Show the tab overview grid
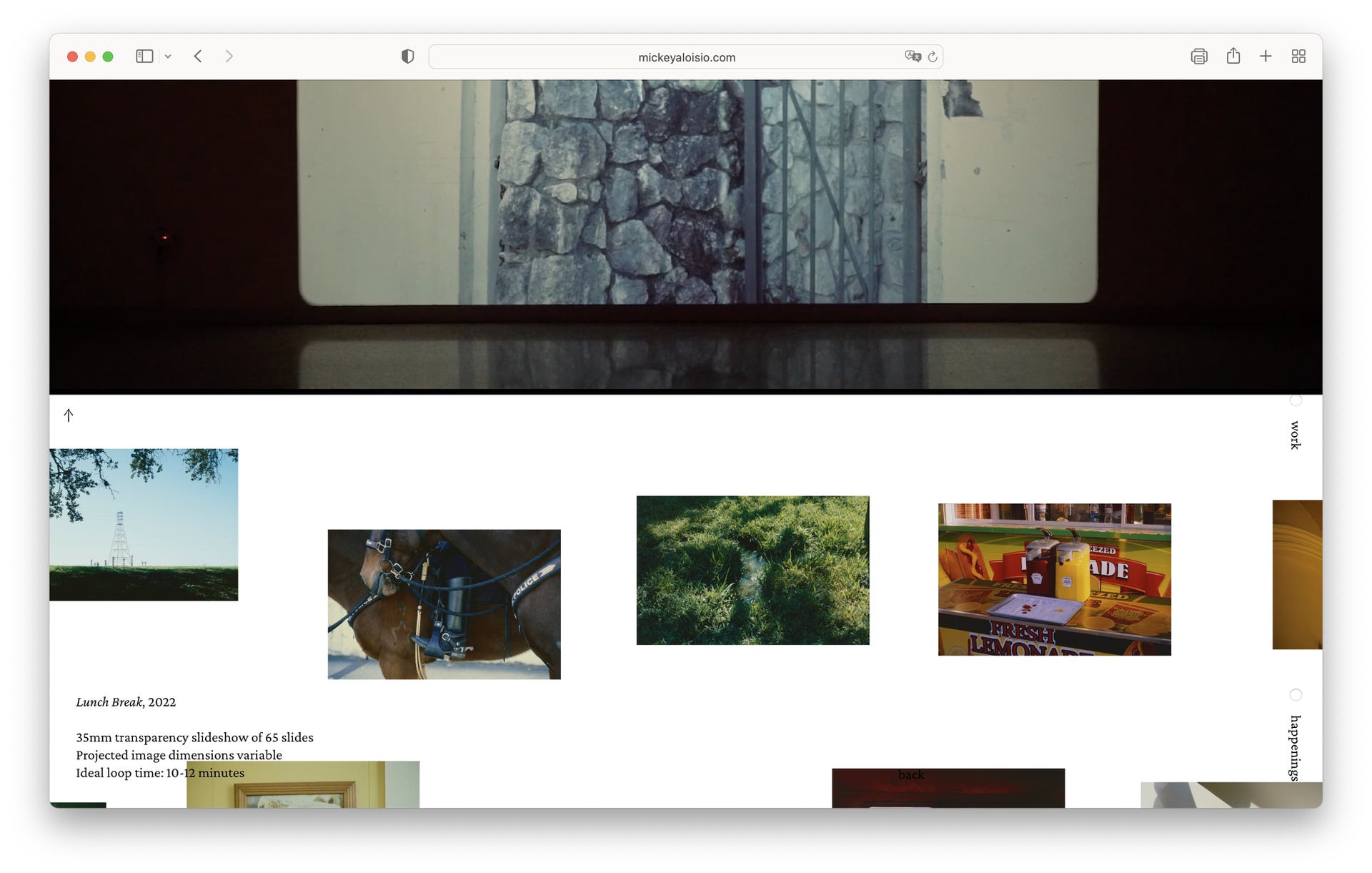 [1298, 56]
